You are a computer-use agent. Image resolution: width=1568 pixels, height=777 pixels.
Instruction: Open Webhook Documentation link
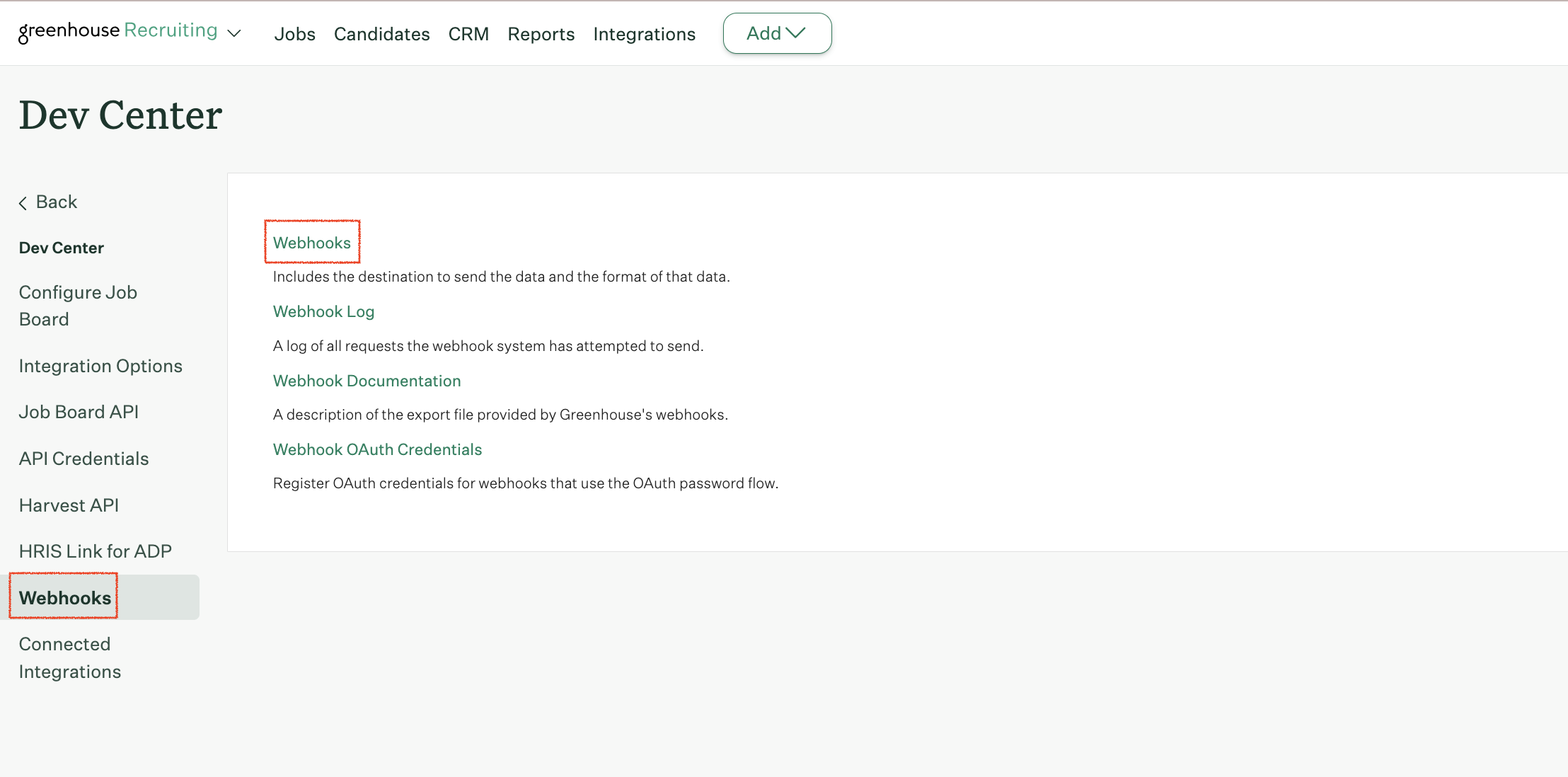(x=367, y=381)
